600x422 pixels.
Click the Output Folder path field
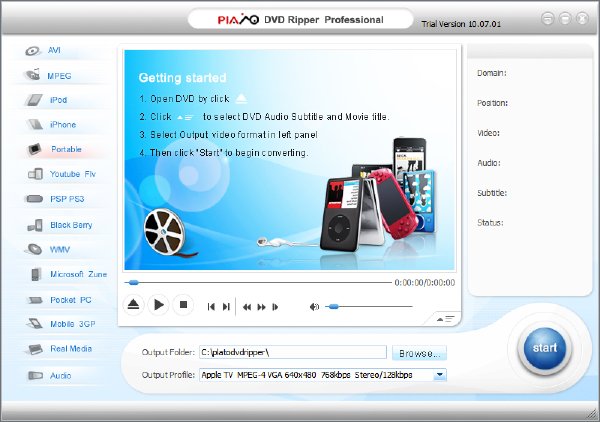pyautogui.click(x=293, y=352)
